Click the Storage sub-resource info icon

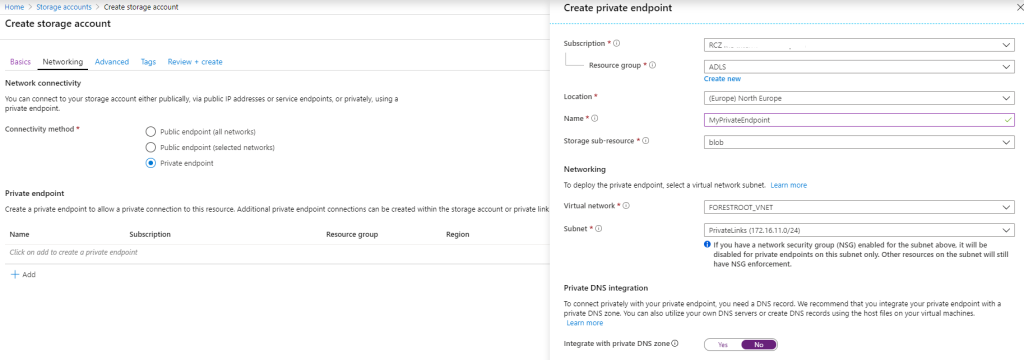coord(646,140)
